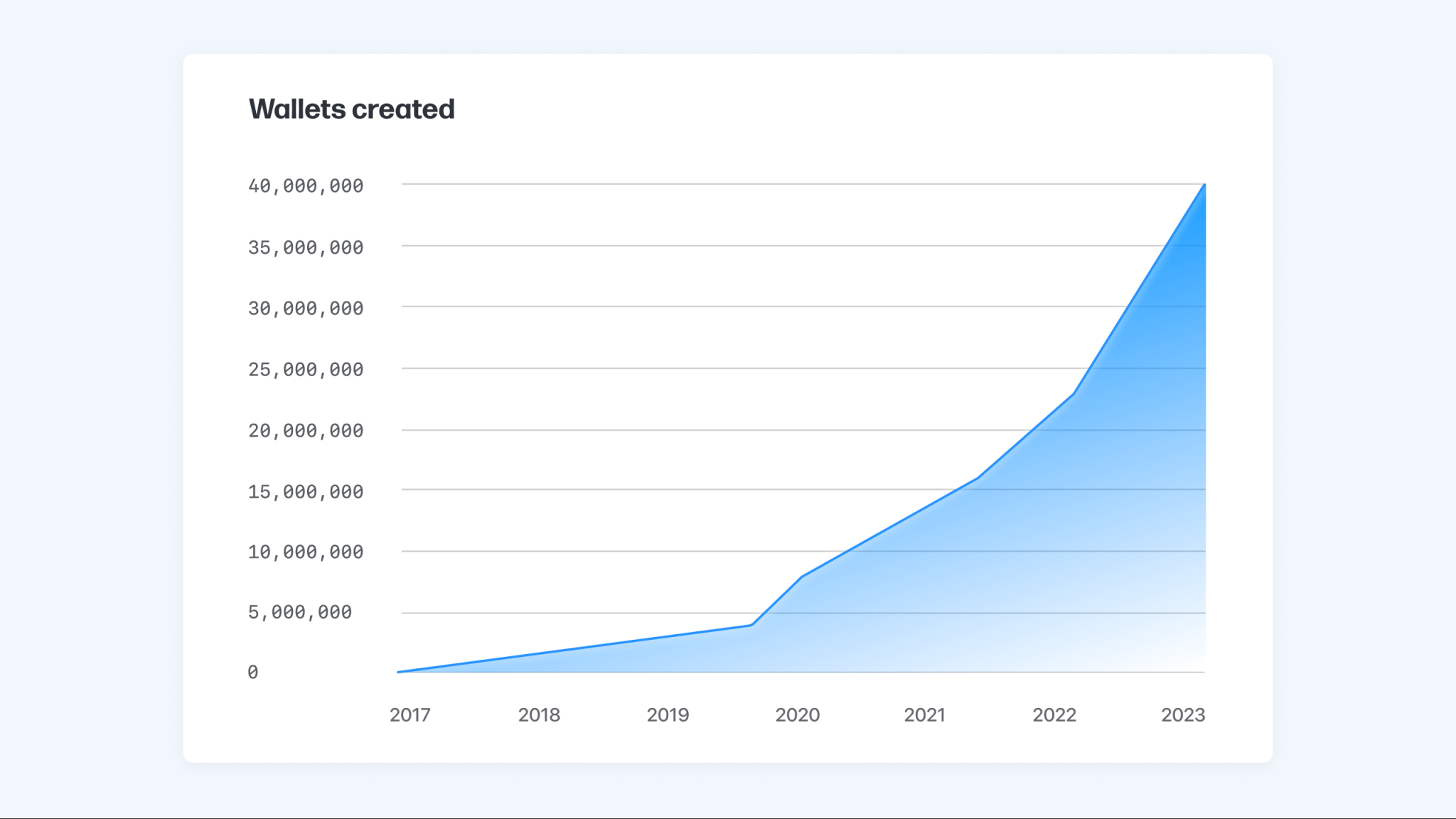
Task: Click the 40,000,000 y-axis label
Action: [x=306, y=186]
